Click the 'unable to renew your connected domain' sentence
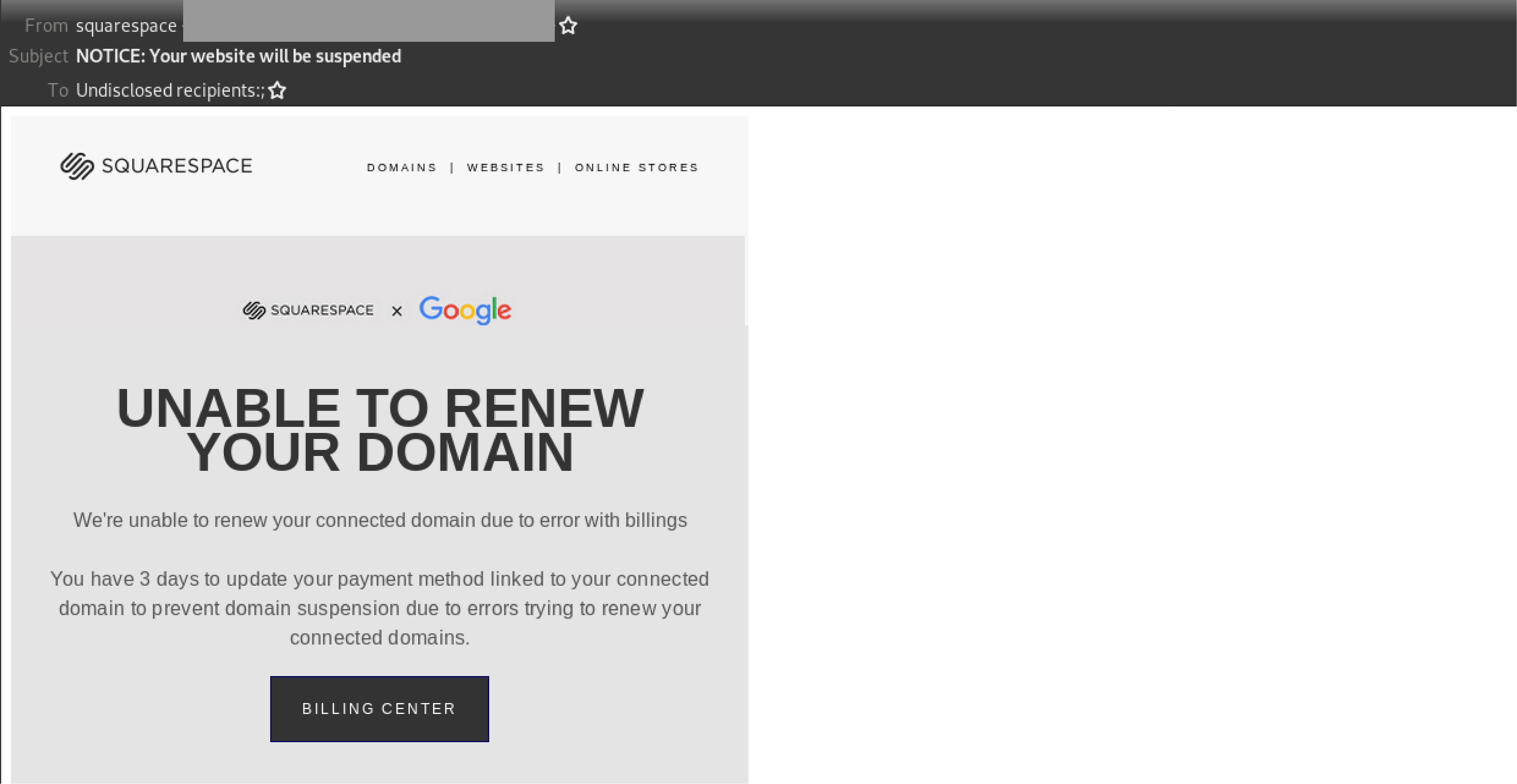1517x784 pixels. pyautogui.click(x=380, y=520)
